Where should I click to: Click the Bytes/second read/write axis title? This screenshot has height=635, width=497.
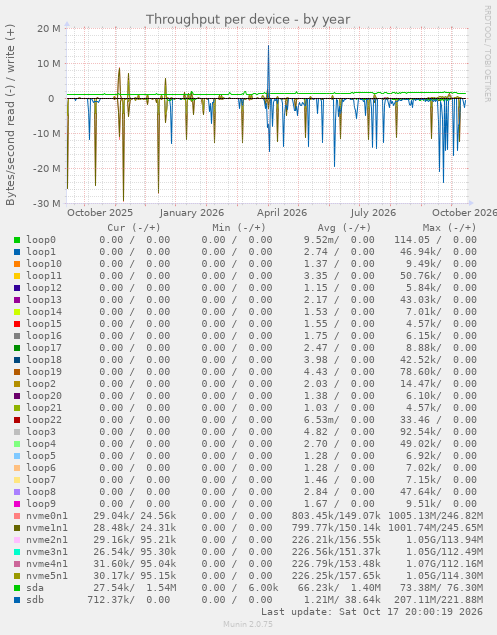pyautogui.click(x=10, y=115)
